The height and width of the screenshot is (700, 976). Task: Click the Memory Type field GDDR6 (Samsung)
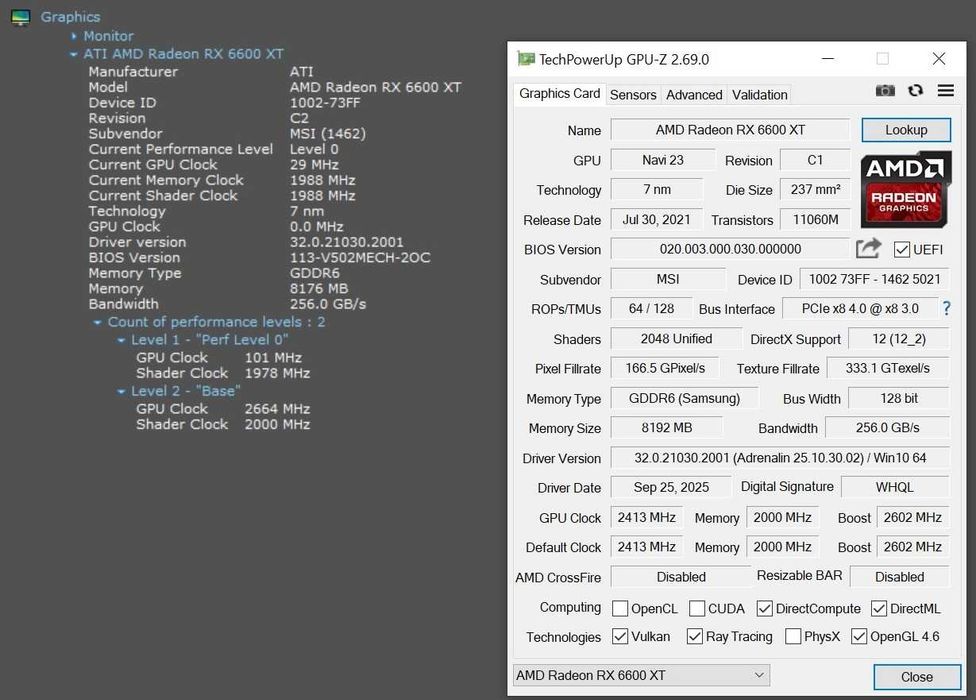[x=684, y=398]
